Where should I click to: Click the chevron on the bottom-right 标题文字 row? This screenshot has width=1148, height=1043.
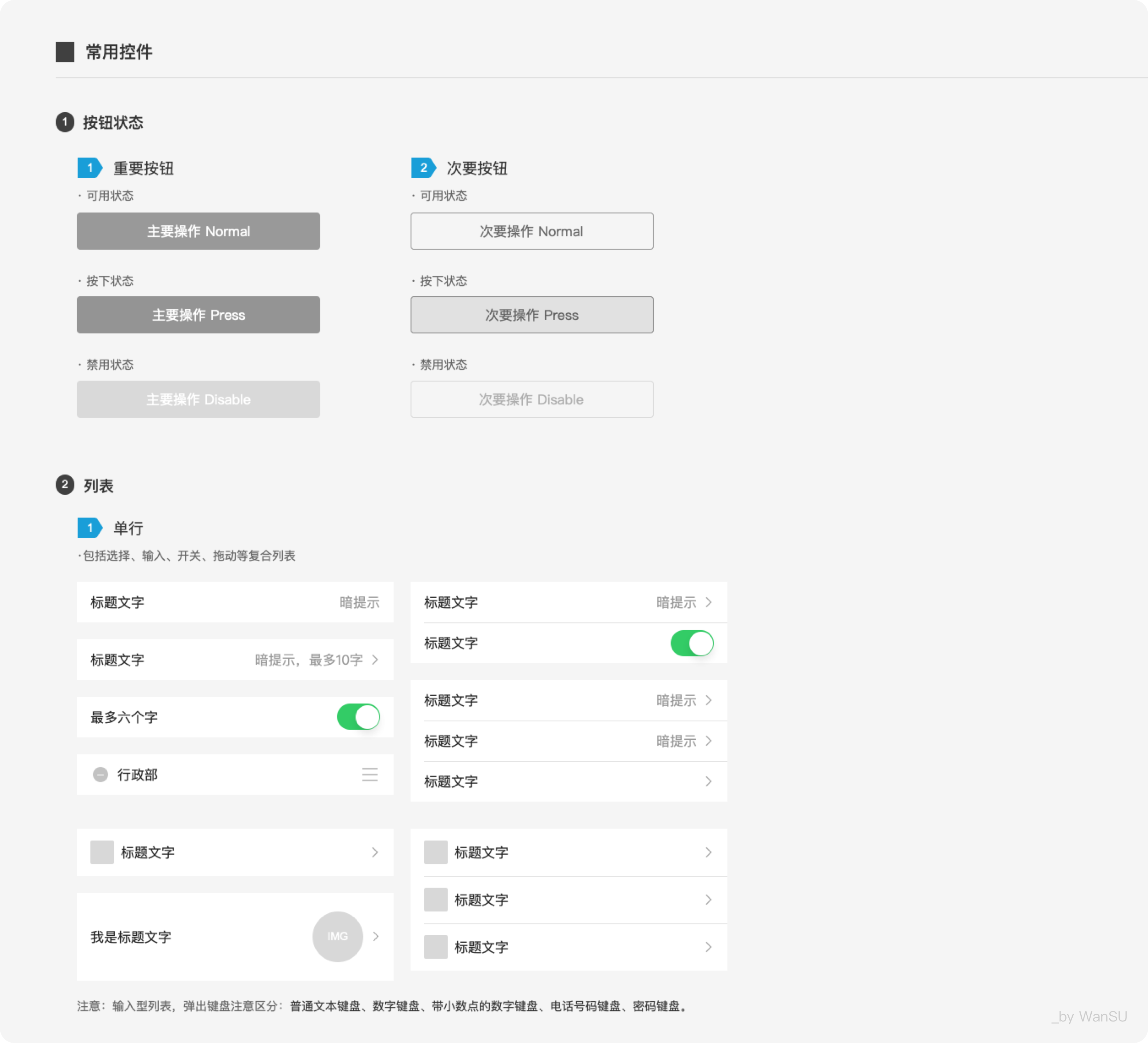pos(709,947)
